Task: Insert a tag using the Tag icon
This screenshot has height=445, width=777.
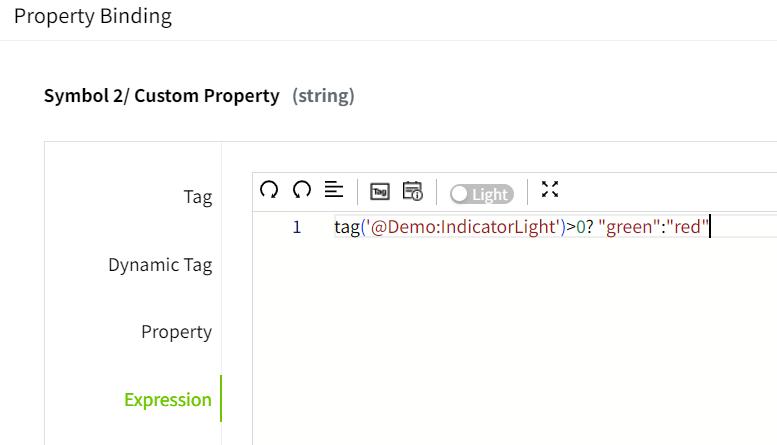Action: tap(380, 191)
